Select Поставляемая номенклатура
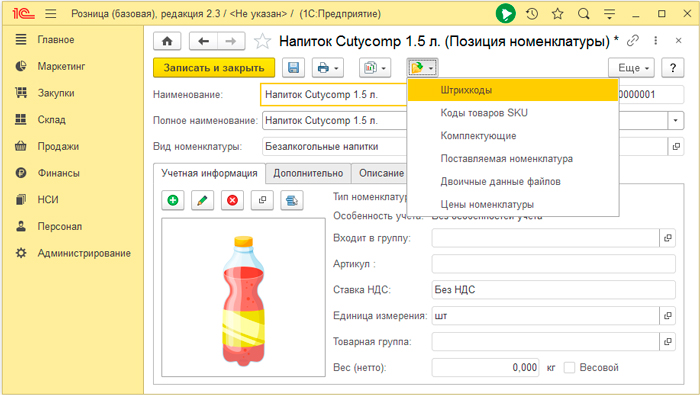 click(x=513, y=159)
